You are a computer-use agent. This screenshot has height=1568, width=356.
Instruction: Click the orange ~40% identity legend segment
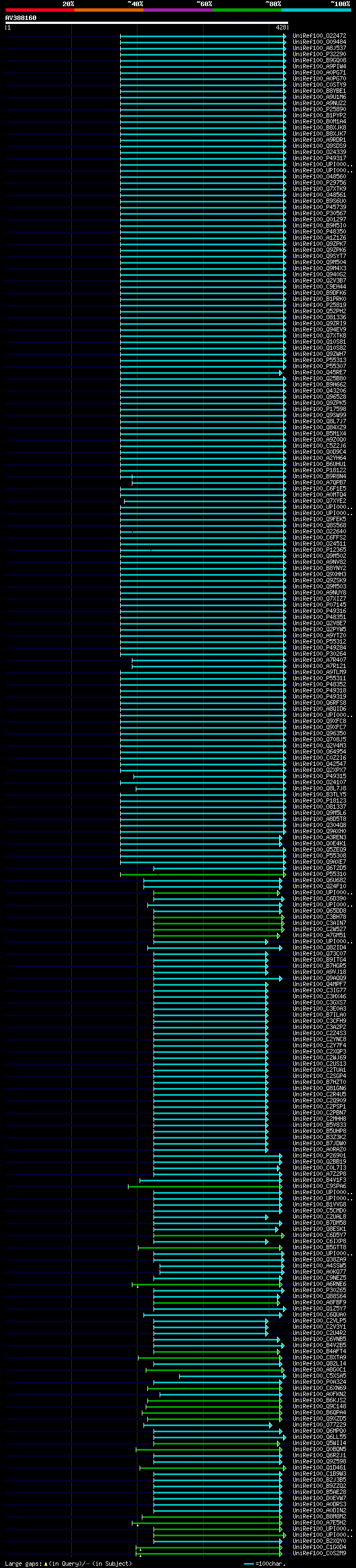pos(109,10)
